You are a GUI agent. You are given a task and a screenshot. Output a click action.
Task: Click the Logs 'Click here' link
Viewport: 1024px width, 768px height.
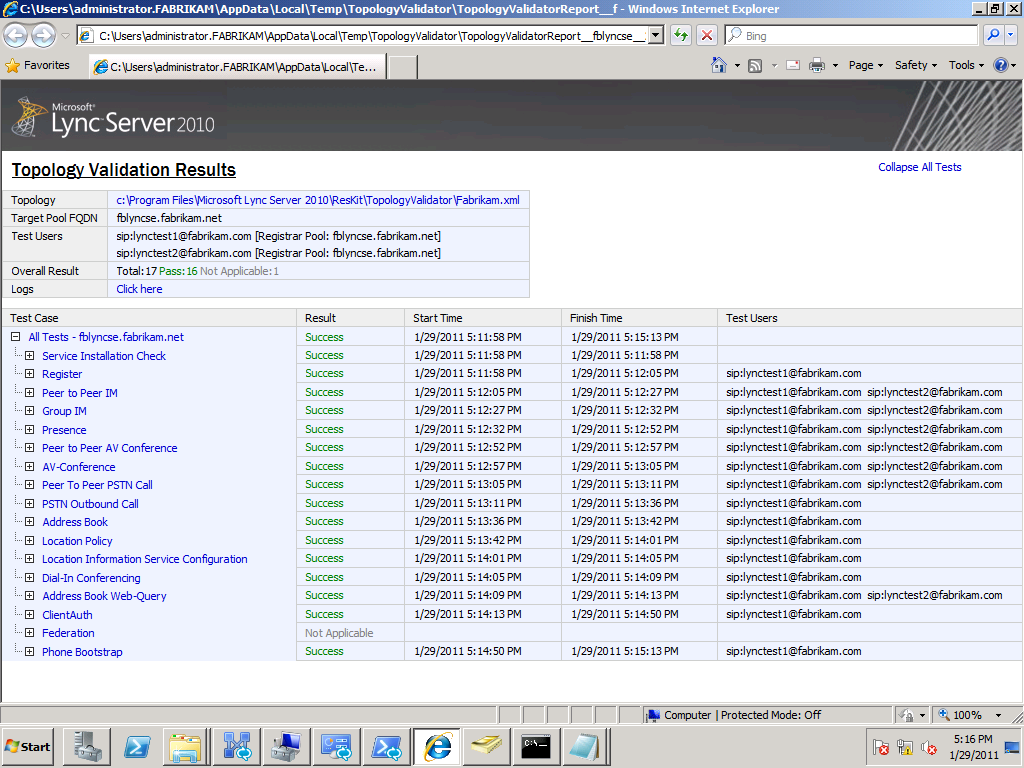(x=139, y=289)
